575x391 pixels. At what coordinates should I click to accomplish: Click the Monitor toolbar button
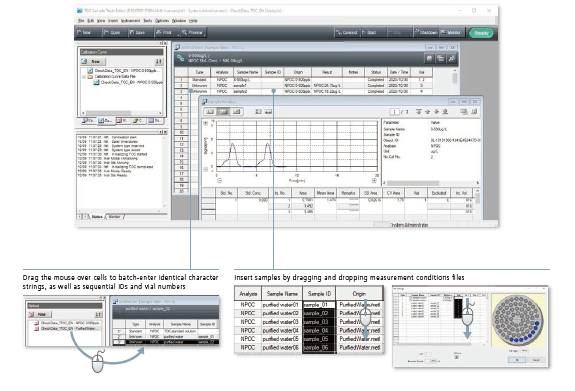point(451,33)
